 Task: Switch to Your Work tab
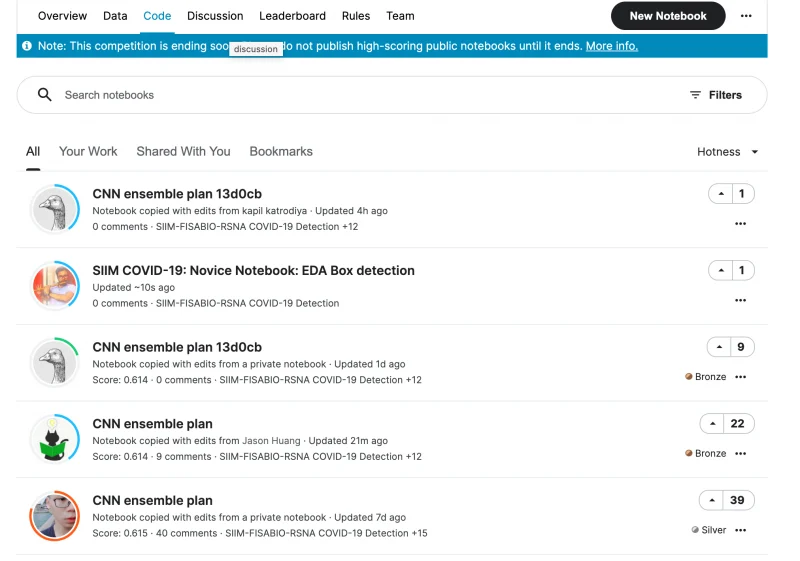click(x=88, y=151)
